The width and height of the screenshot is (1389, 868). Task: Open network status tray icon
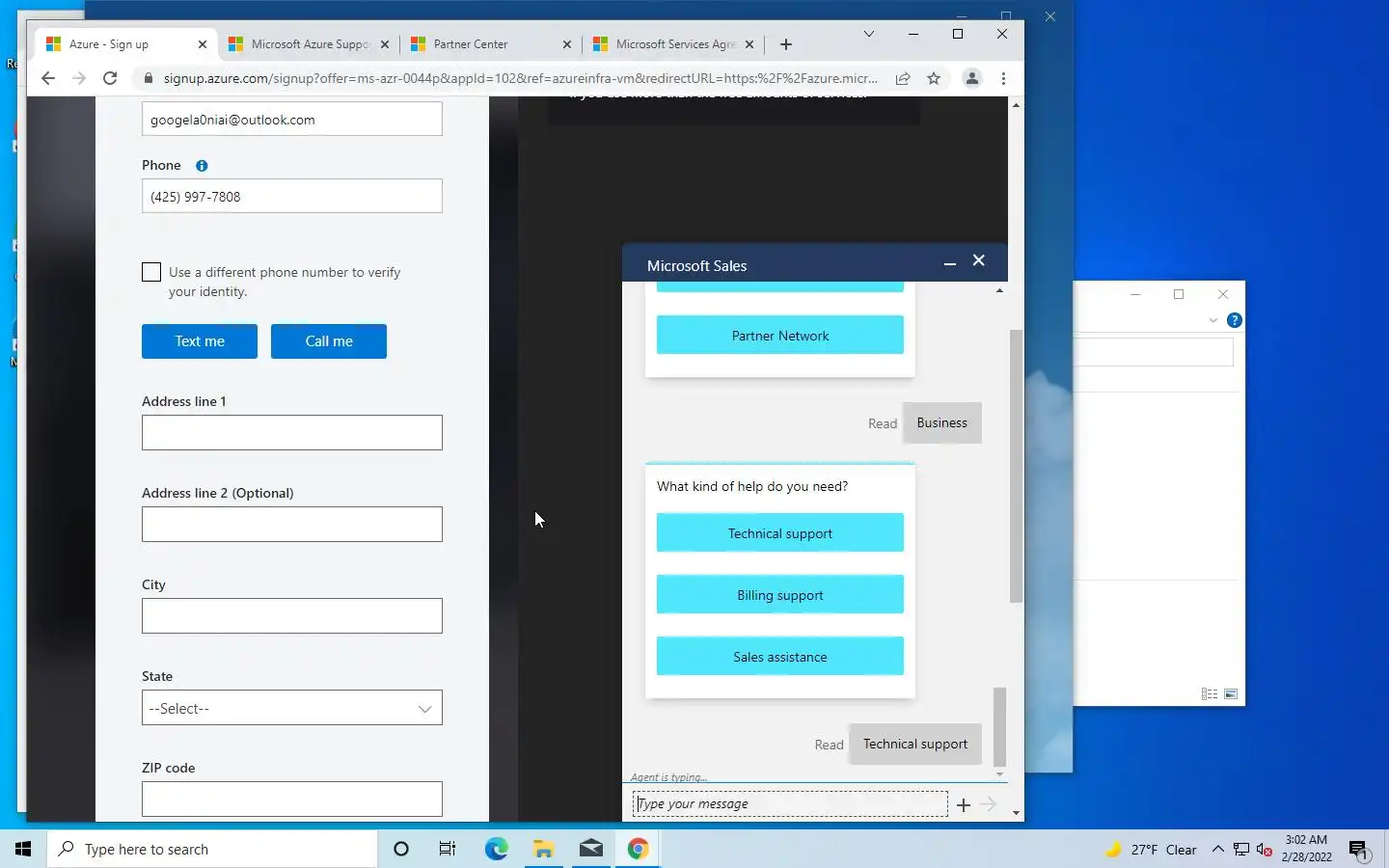tap(1241, 850)
